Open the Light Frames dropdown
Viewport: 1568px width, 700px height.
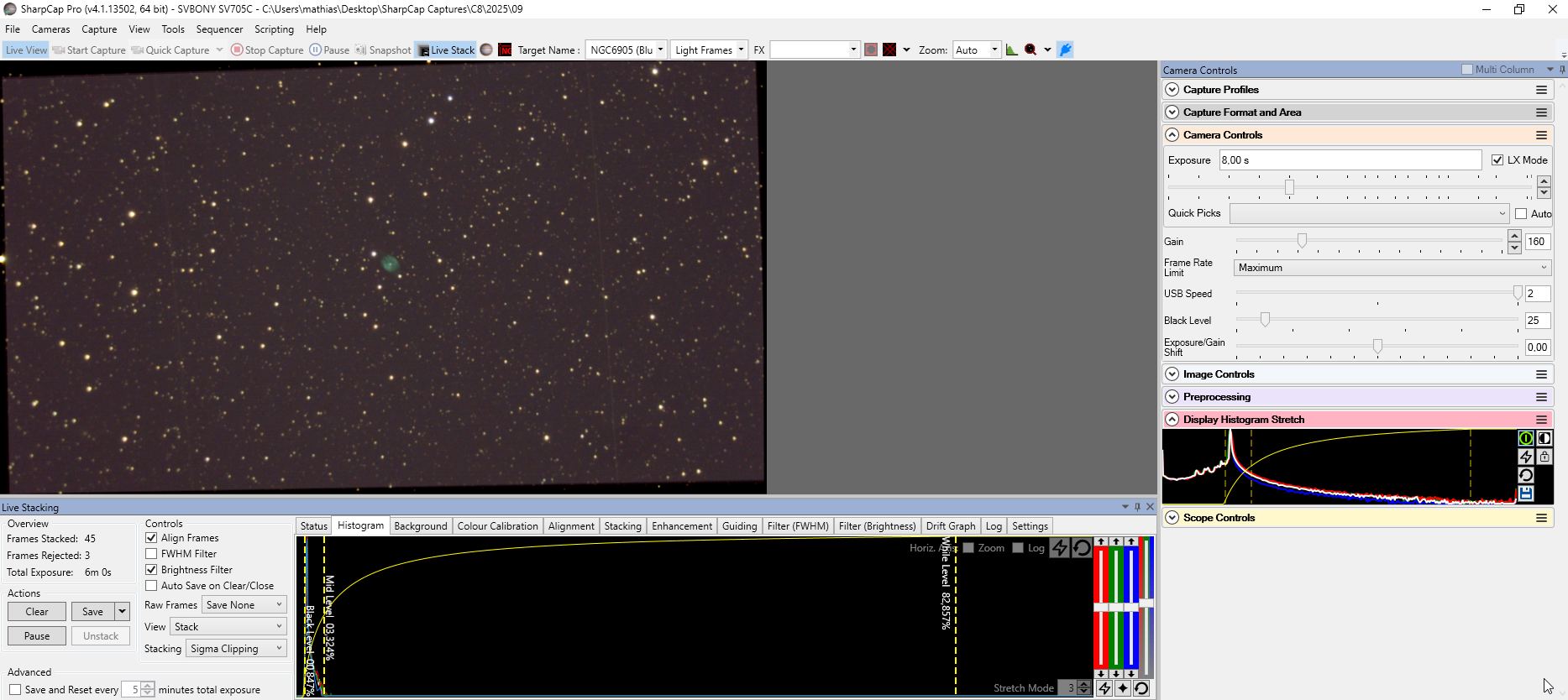pos(741,50)
